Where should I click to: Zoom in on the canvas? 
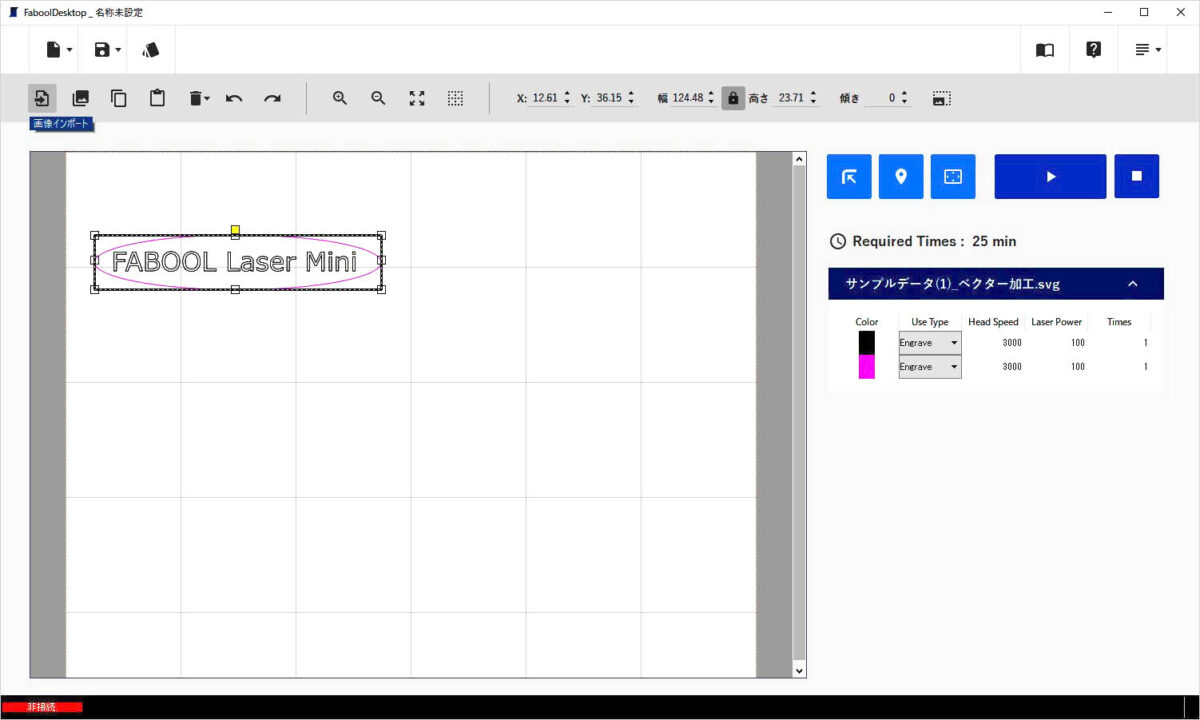tap(340, 98)
